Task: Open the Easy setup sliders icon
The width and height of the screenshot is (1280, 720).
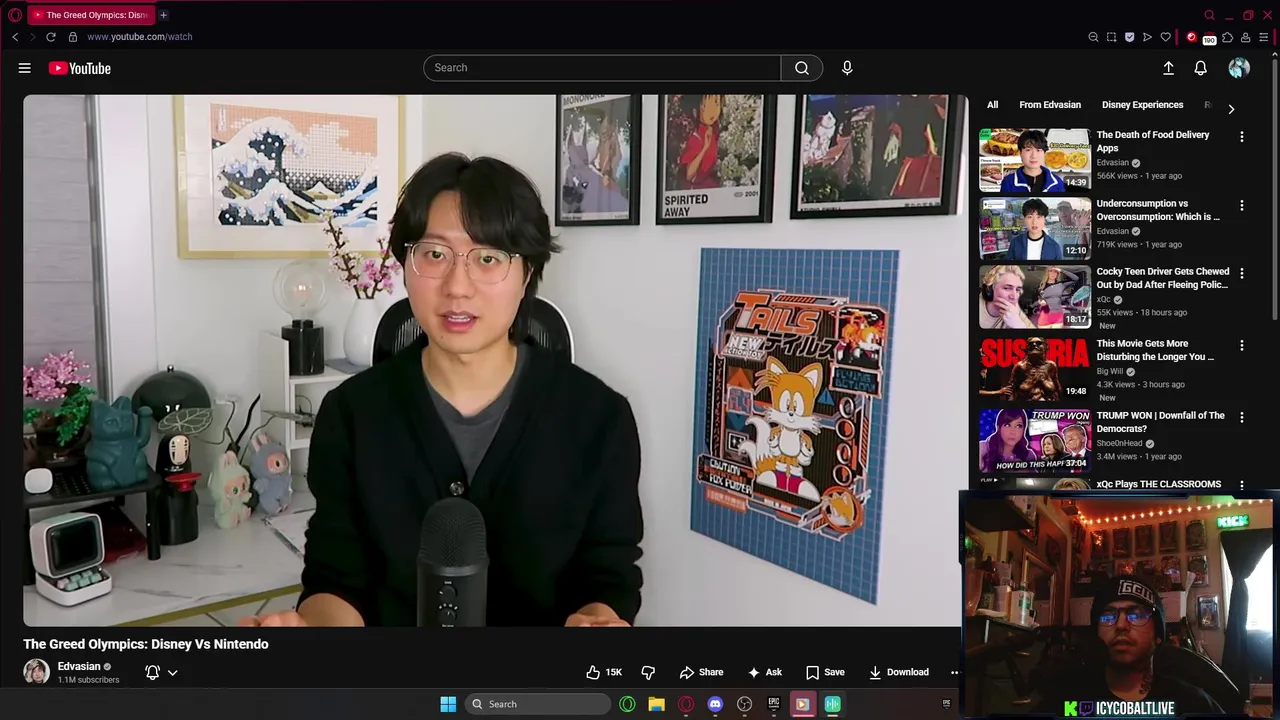Action: click(x=1264, y=37)
